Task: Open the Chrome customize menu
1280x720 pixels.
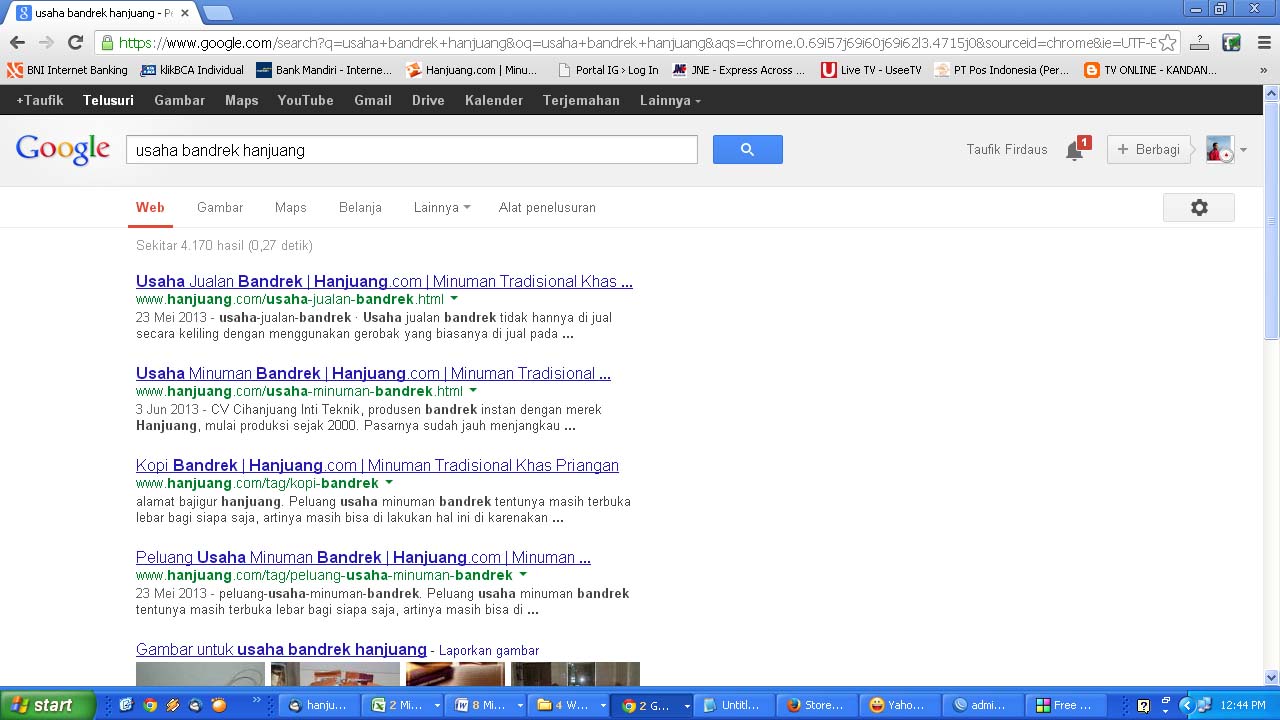Action: 1264,43
